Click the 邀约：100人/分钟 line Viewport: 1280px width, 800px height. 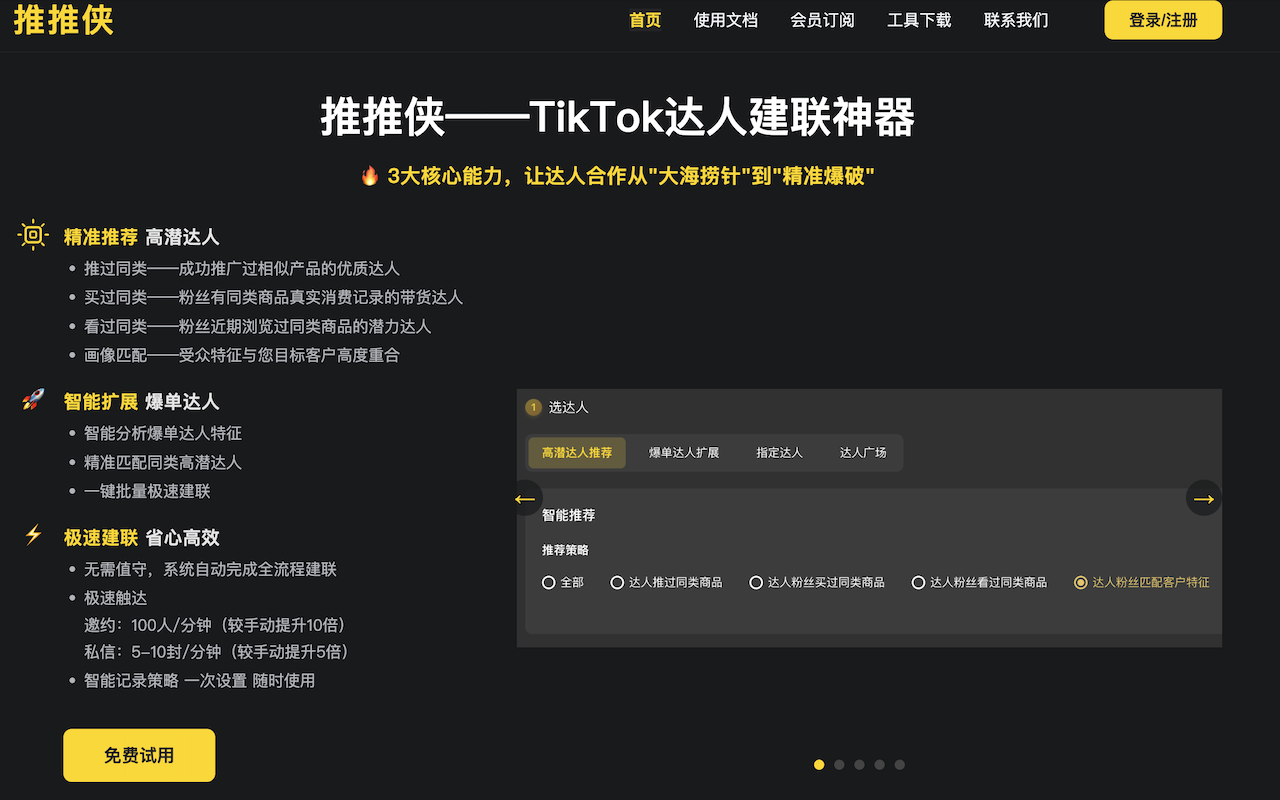tap(218, 626)
